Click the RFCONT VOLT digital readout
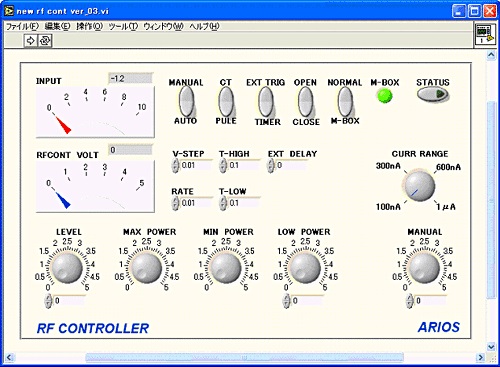This screenshot has width=500, height=367. pos(130,150)
